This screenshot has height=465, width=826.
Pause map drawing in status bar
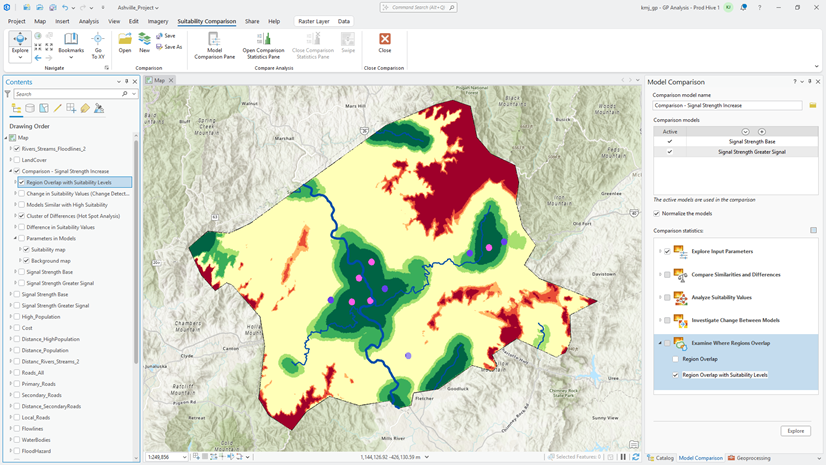(x=623, y=457)
